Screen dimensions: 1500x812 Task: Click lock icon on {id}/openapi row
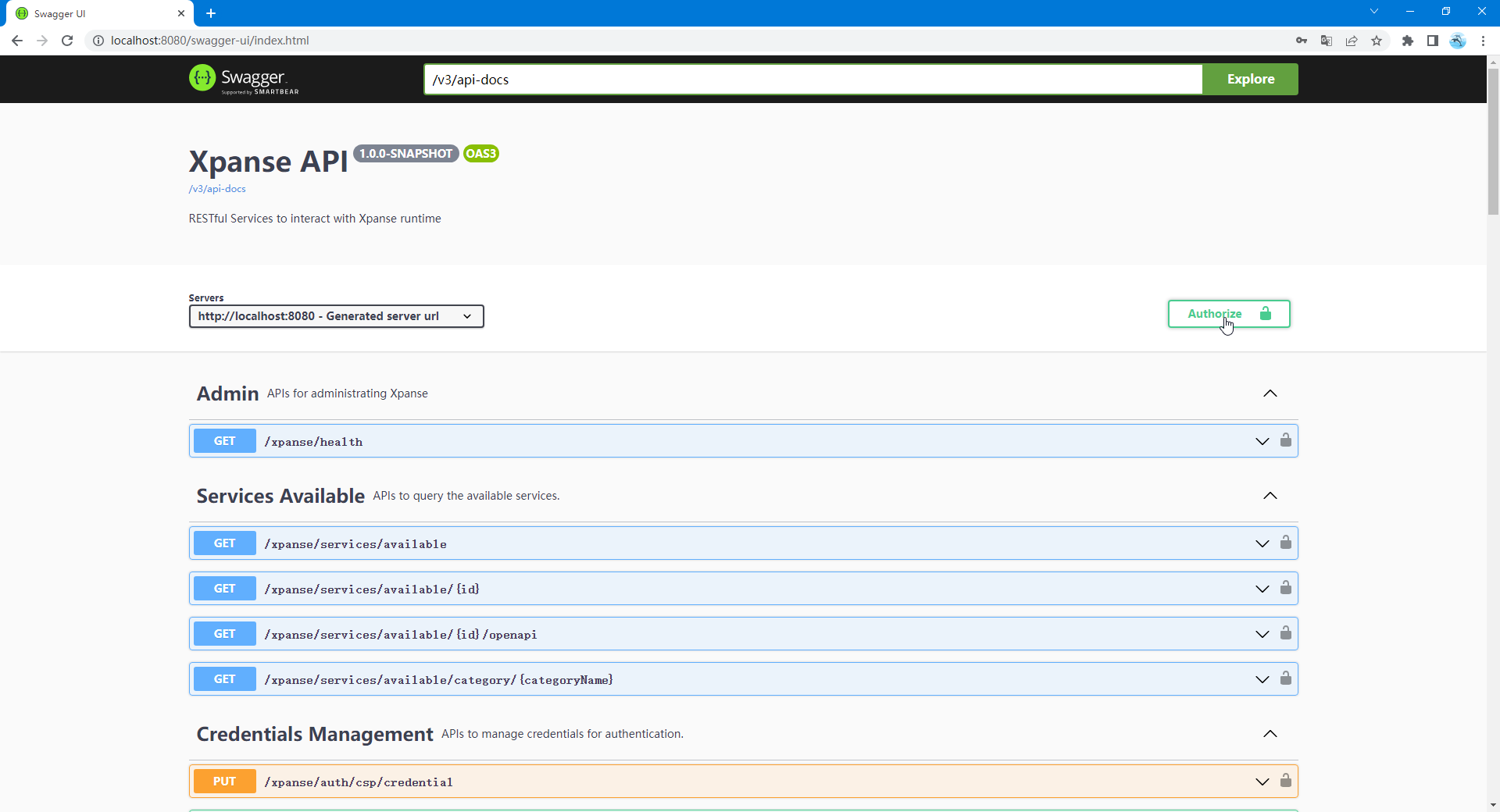(x=1286, y=633)
